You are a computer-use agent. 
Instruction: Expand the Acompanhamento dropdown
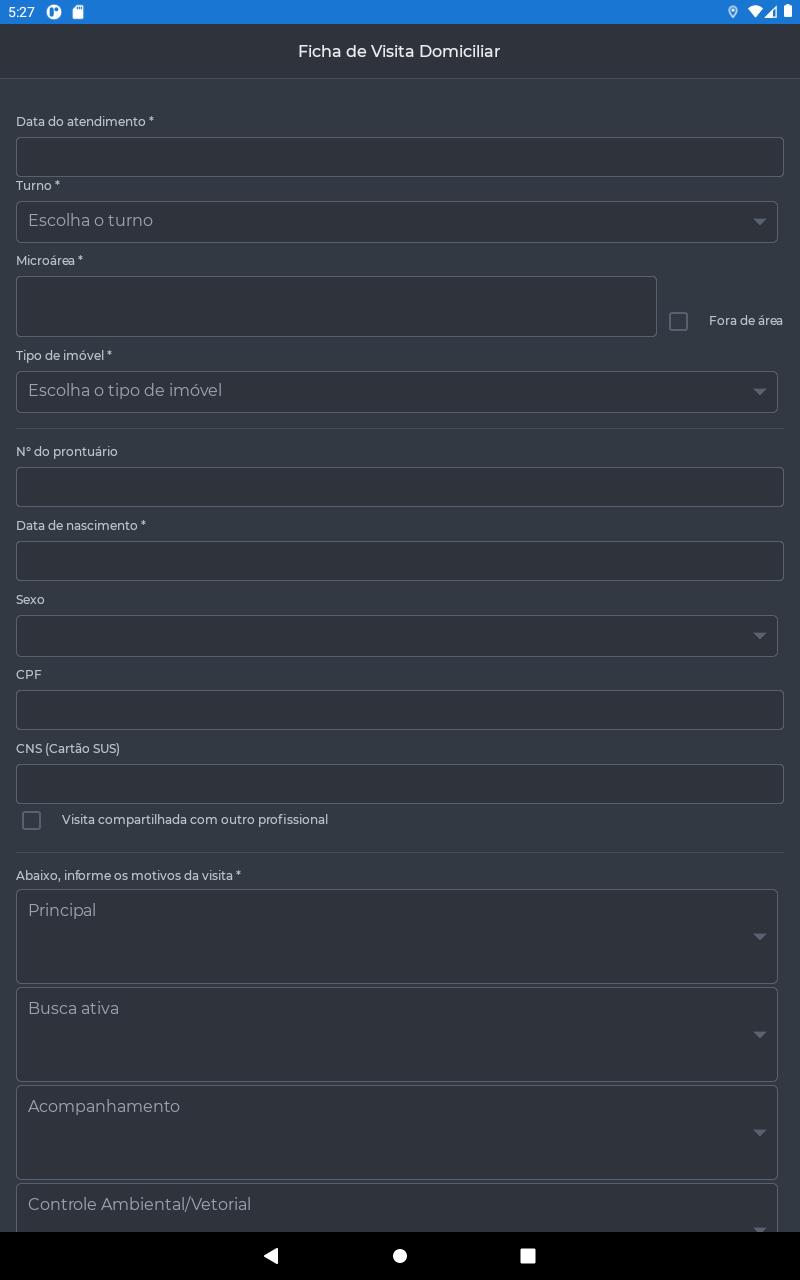(397, 1132)
